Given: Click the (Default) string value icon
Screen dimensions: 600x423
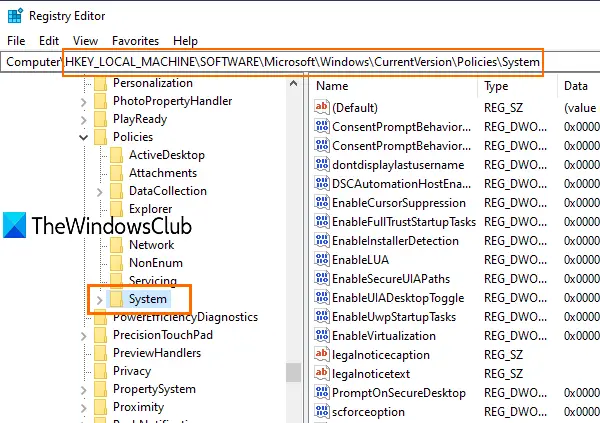Looking at the screenshot, I should tap(322, 107).
